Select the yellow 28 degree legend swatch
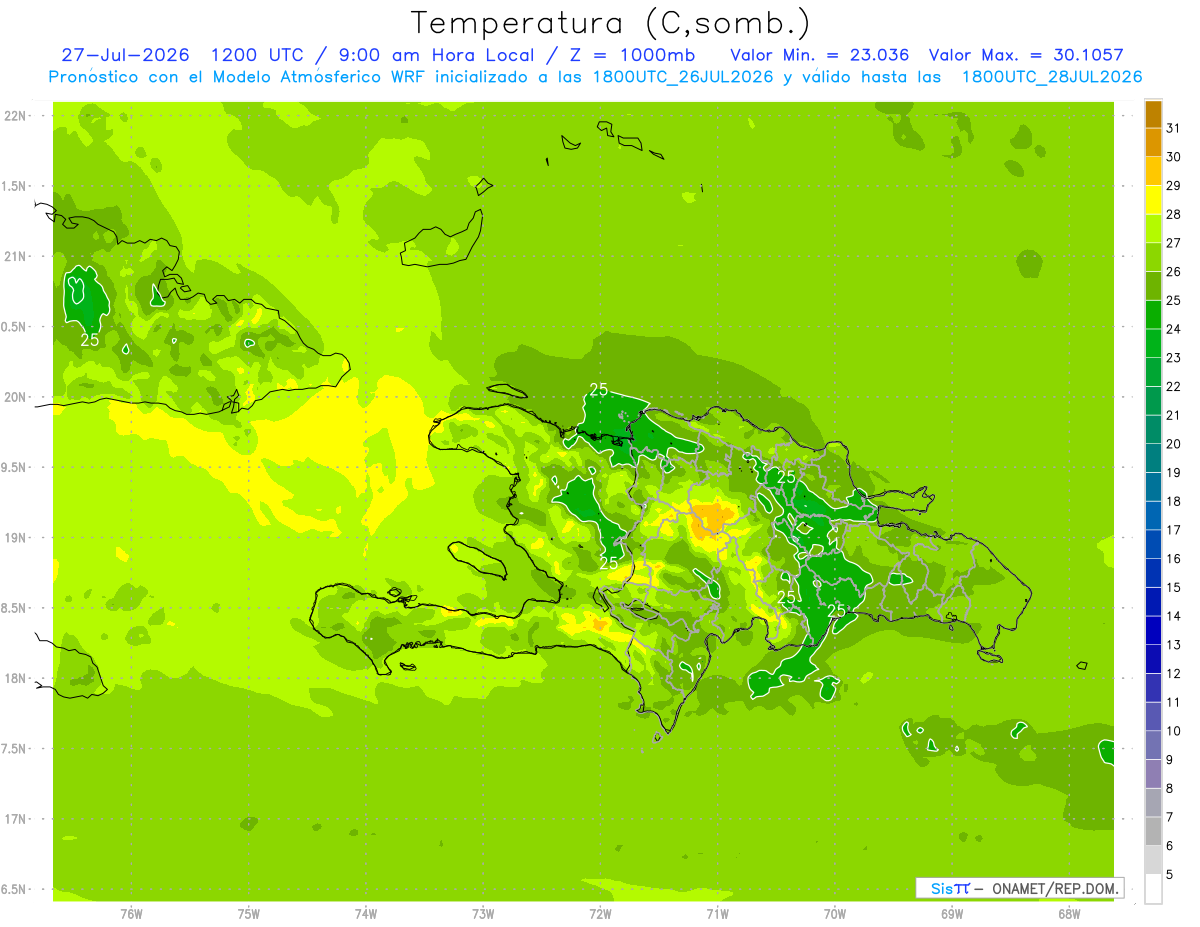The image size is (1200, 927). click(x=1153, y=200)
